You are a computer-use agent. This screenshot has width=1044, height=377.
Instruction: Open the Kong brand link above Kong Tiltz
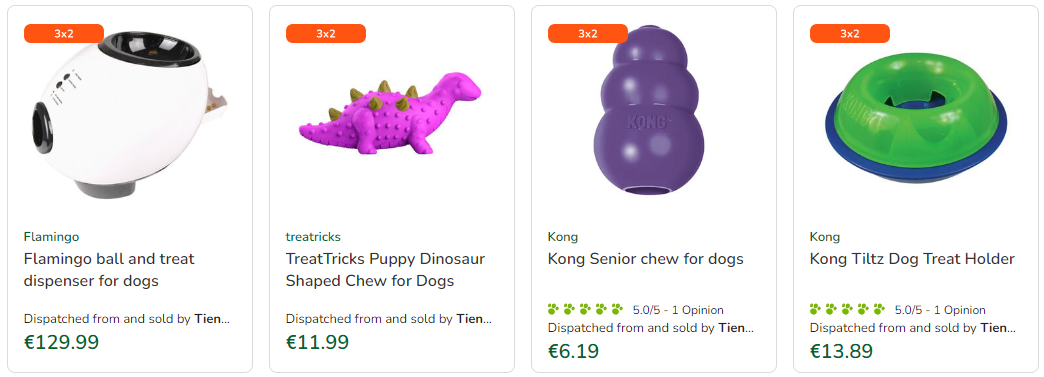pos(824,236)
